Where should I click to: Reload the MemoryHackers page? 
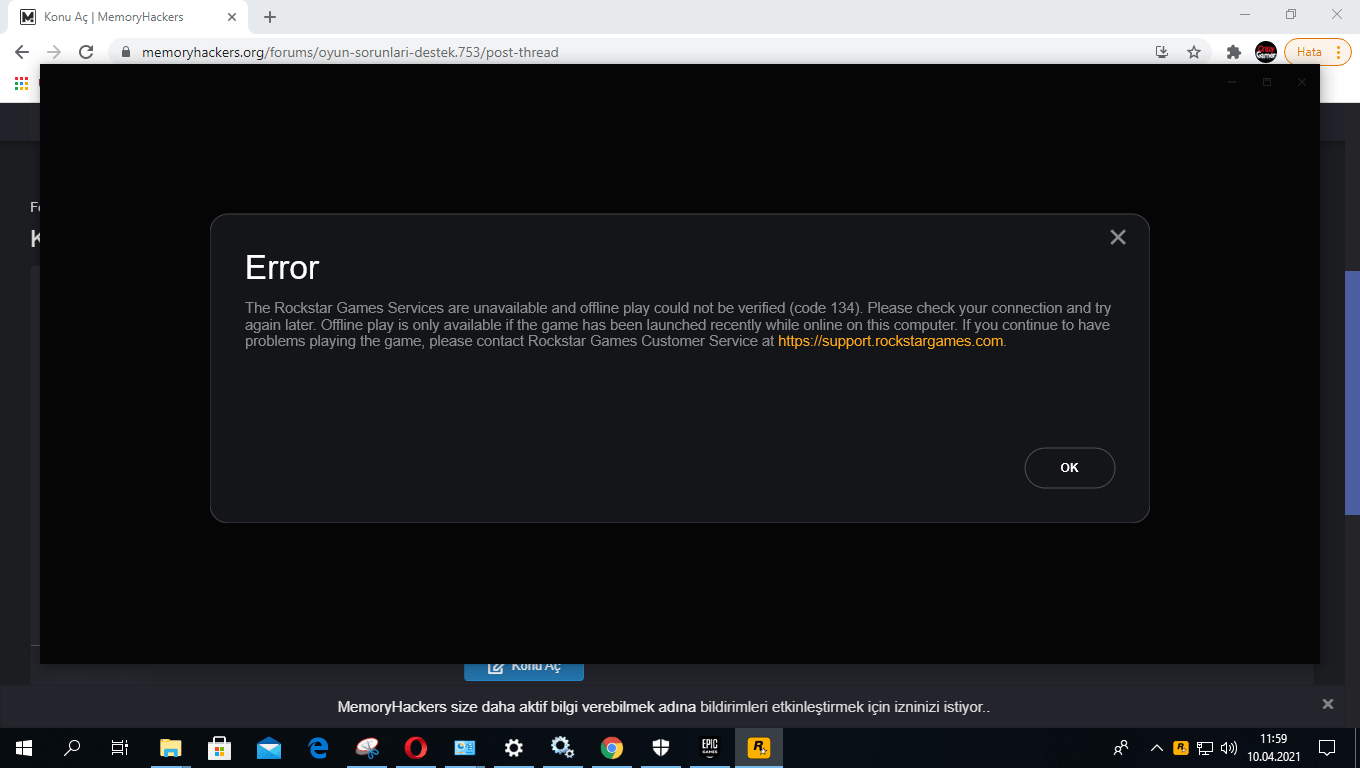click(x=86, y=52)
